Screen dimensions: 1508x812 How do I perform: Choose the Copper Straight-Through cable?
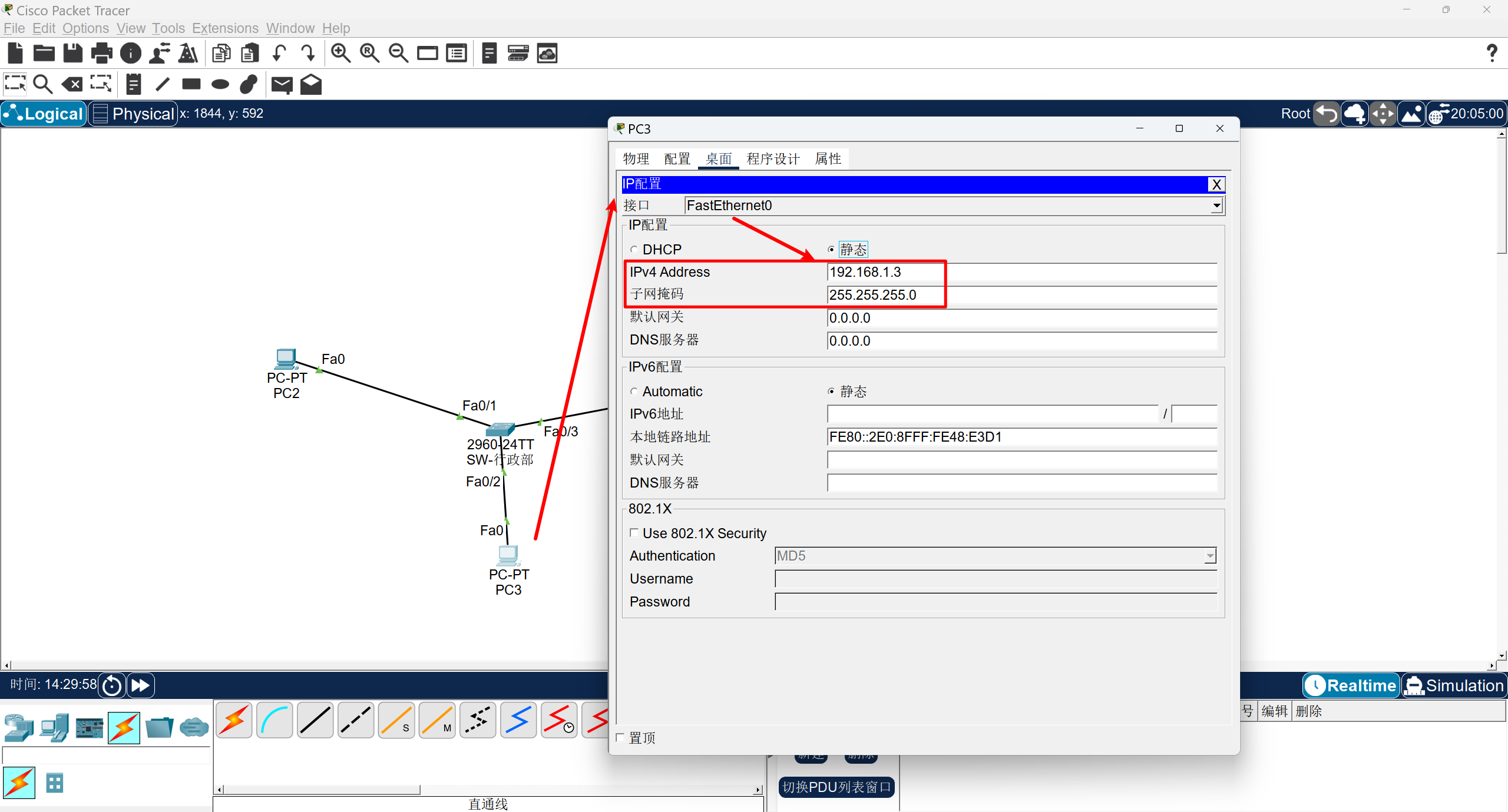pyautogui.click(x=315, y=720)
